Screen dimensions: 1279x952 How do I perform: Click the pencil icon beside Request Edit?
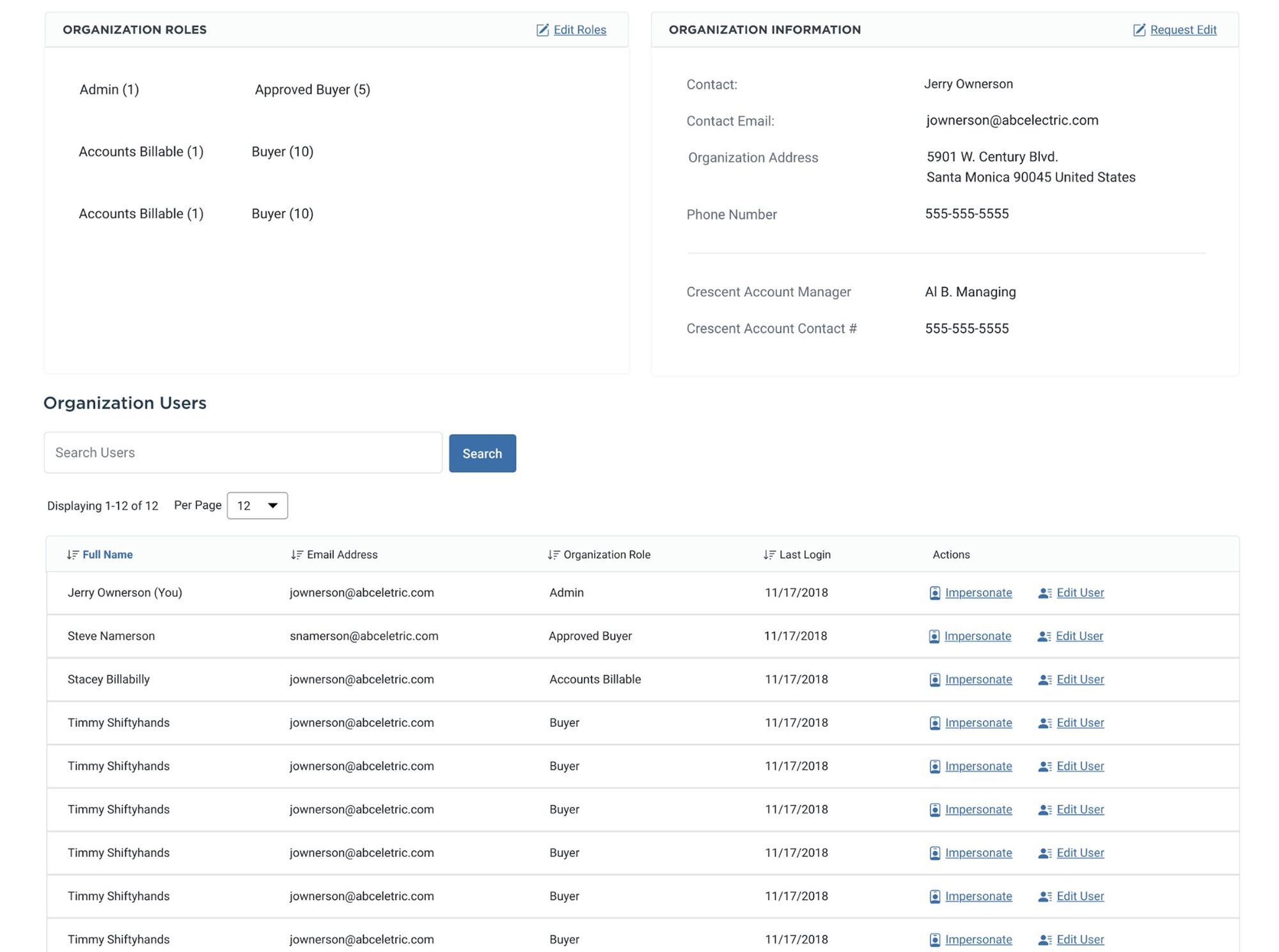click(x=1139, y=30)
